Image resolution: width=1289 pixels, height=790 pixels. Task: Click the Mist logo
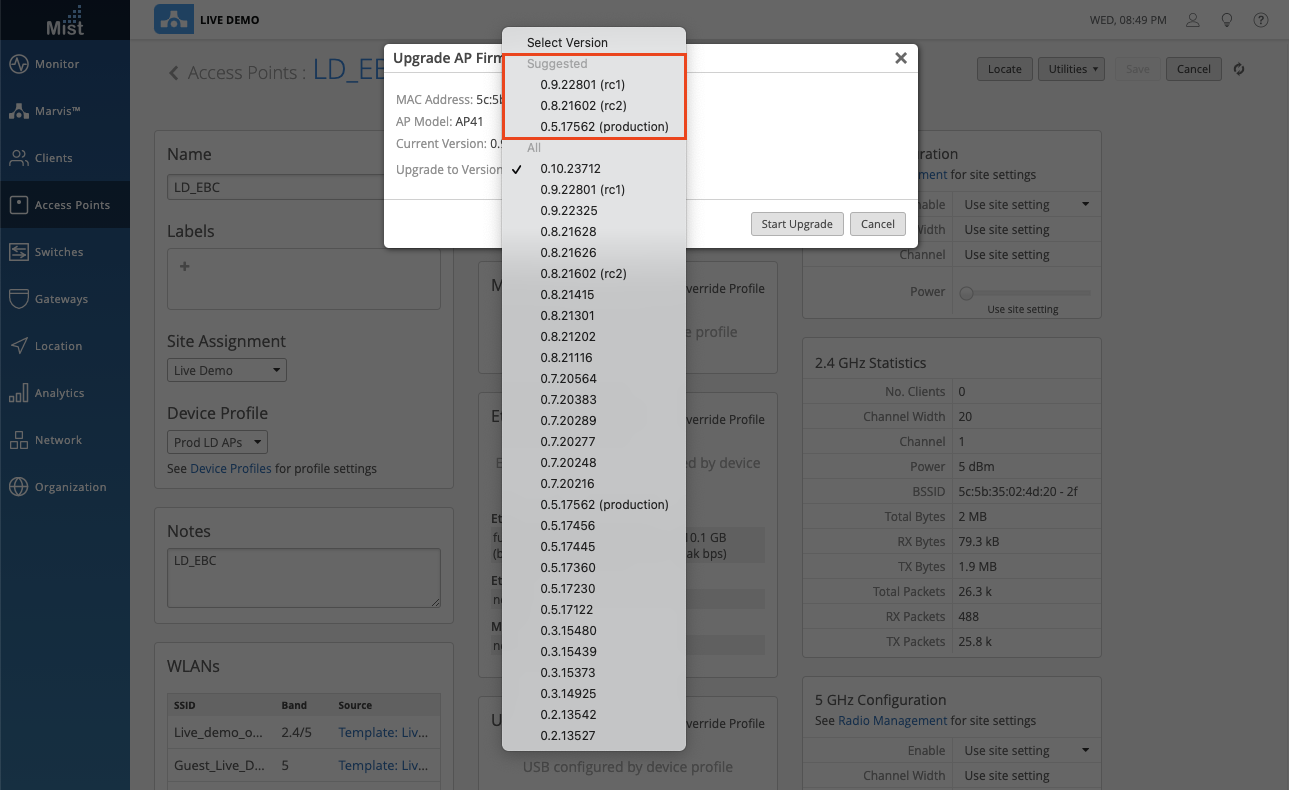[x=65, y=20]
